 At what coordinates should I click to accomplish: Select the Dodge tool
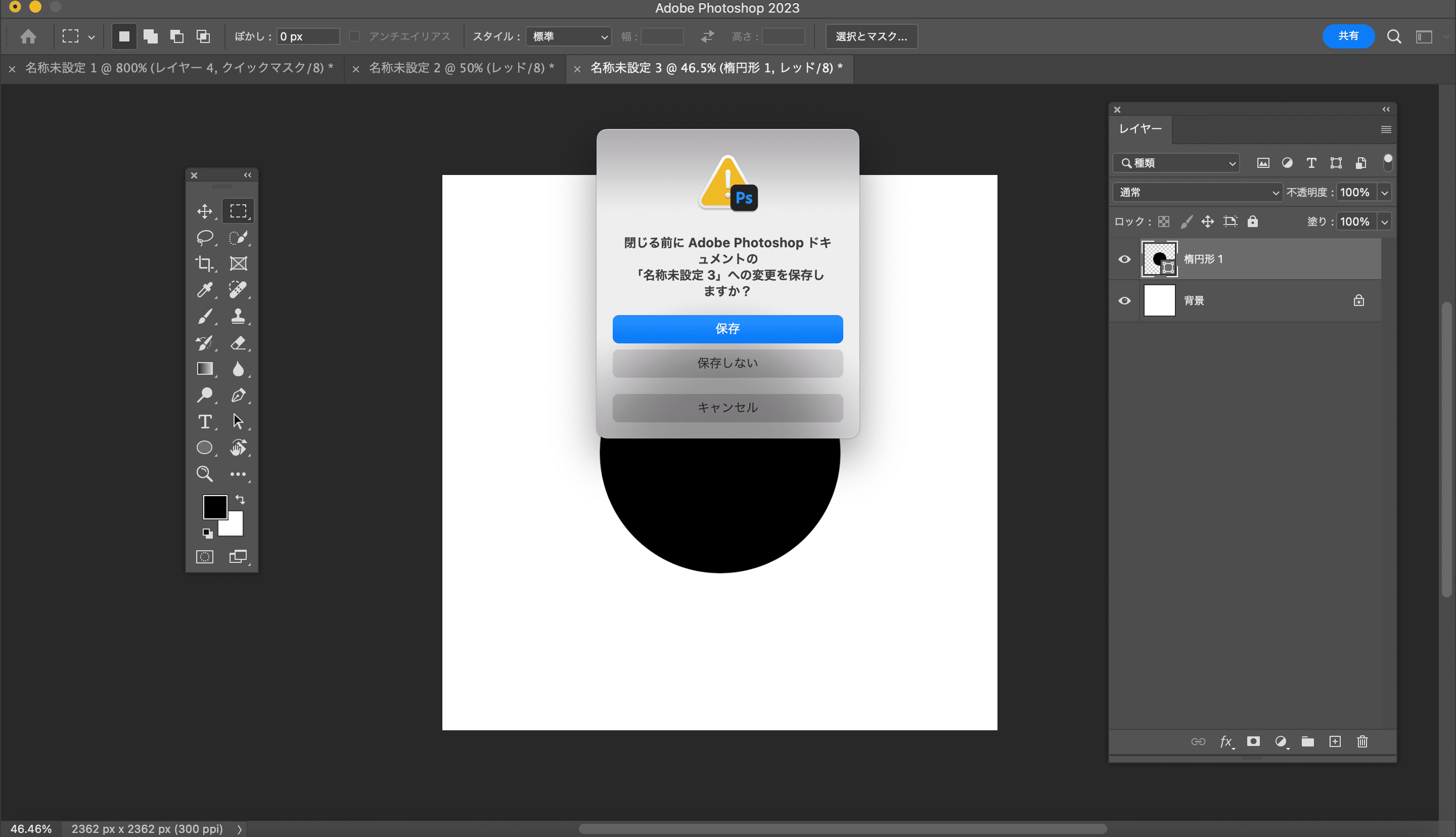[205, 395]
